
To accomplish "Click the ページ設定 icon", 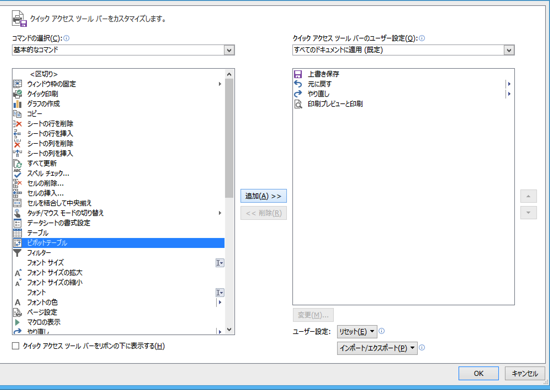I will [17, 312].
